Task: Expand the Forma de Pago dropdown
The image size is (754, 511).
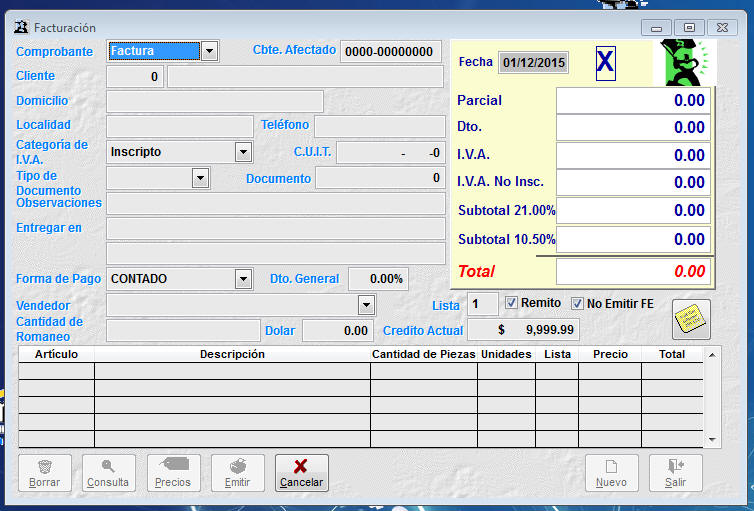Action: 243,279
